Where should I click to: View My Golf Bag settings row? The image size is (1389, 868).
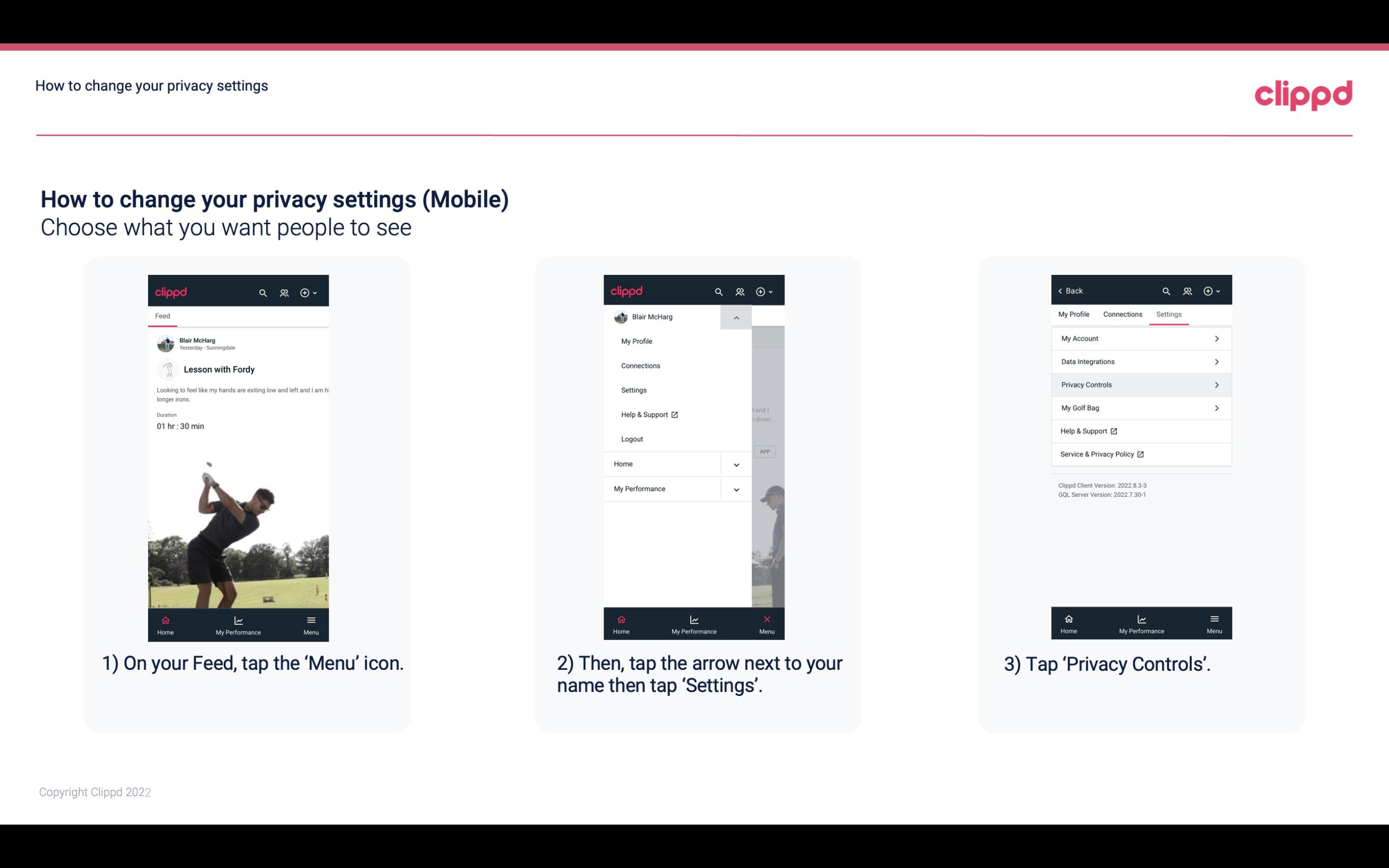pyautogui.click(x=1141, y=408)
